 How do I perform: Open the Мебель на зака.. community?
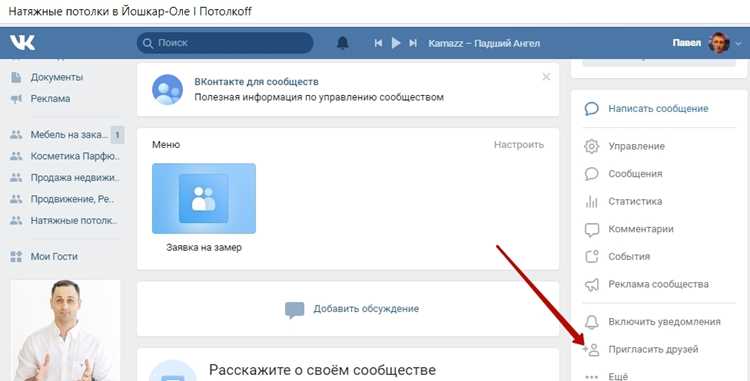point(69,135)
